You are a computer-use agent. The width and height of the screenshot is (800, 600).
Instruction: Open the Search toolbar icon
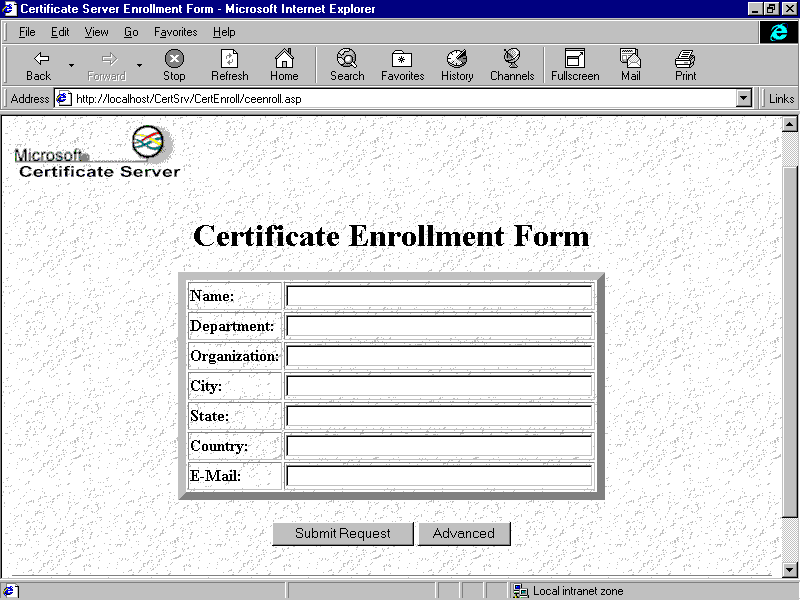tap(347, 59)
